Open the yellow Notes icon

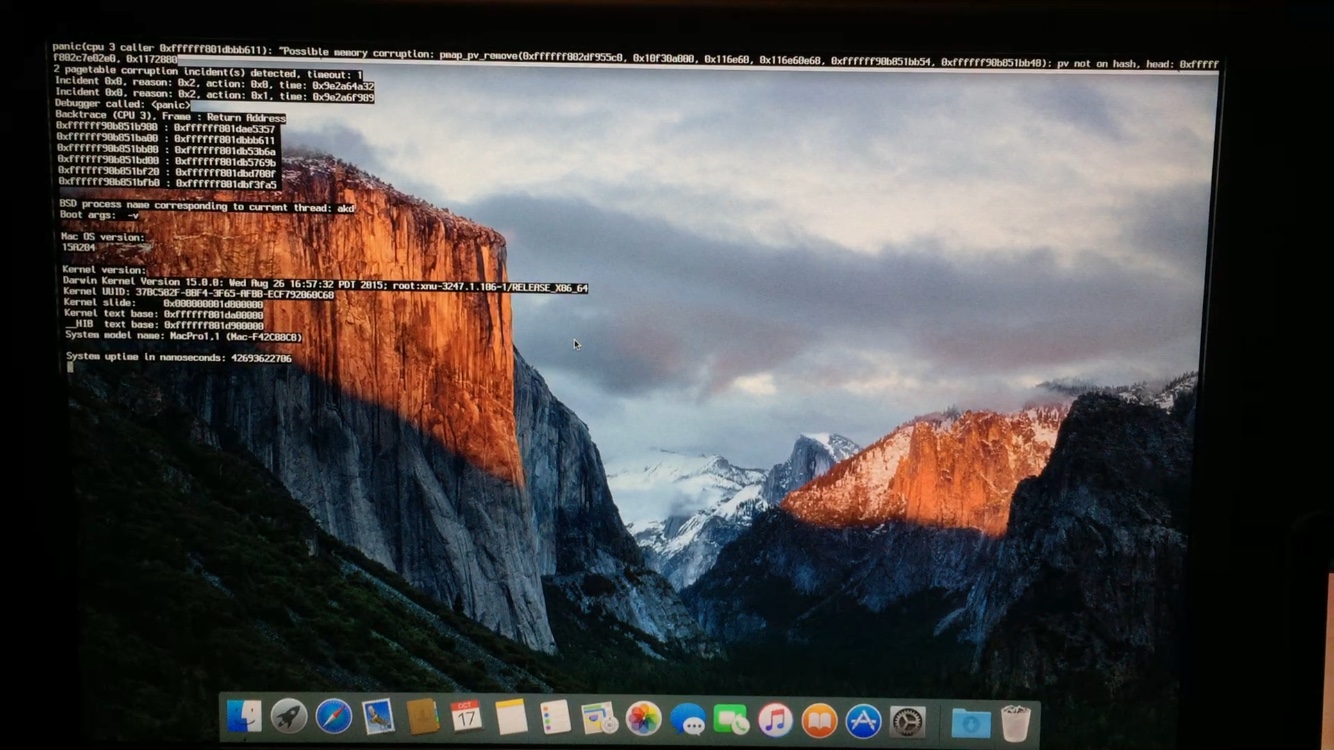pyautogui.click(x=510, y=717)
